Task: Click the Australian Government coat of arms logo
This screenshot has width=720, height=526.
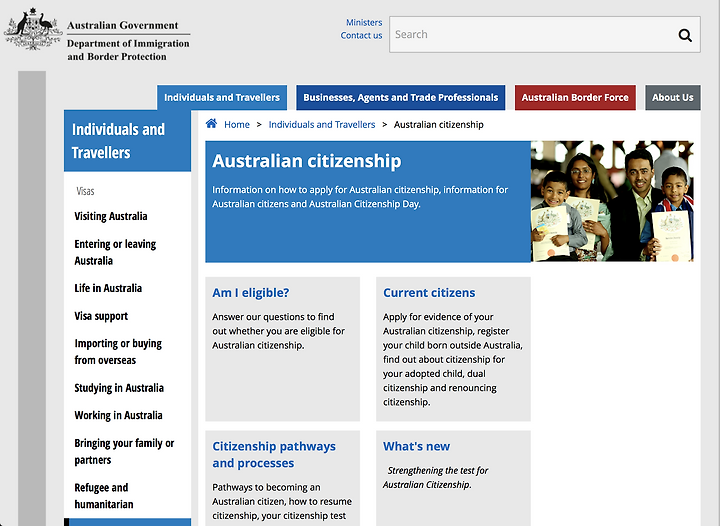Action: point(33,29)
